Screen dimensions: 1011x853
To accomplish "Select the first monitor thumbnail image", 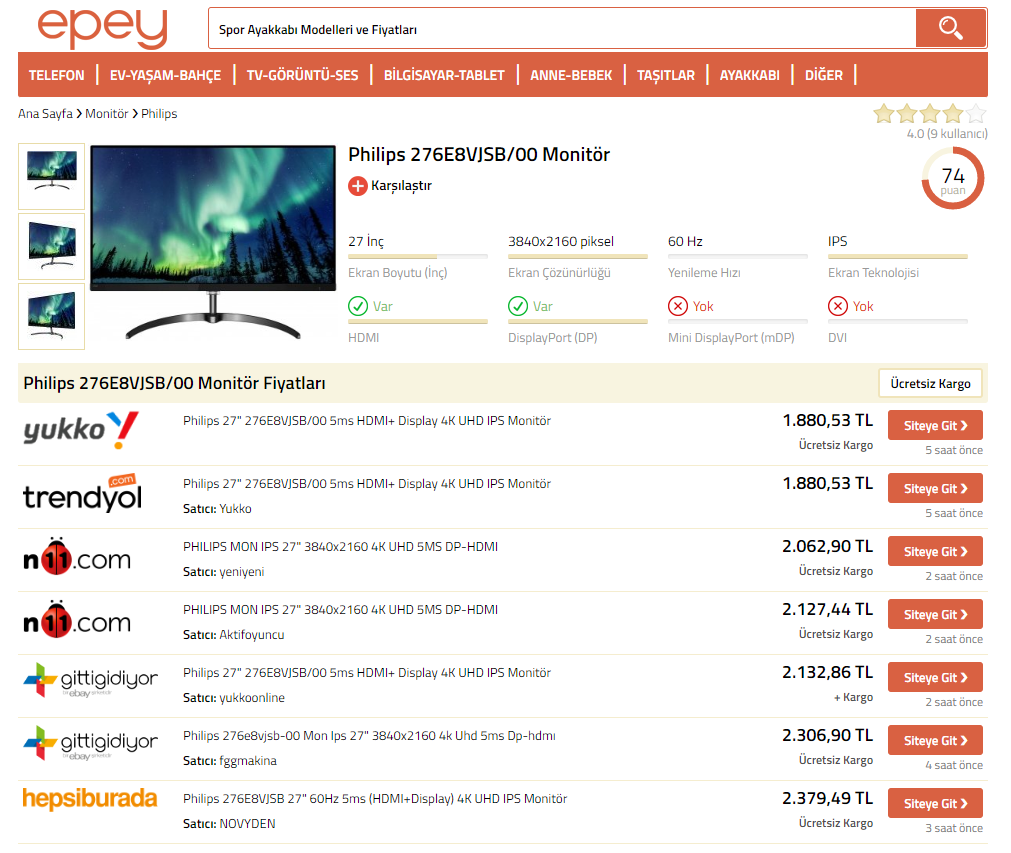I will click(51, 177).
